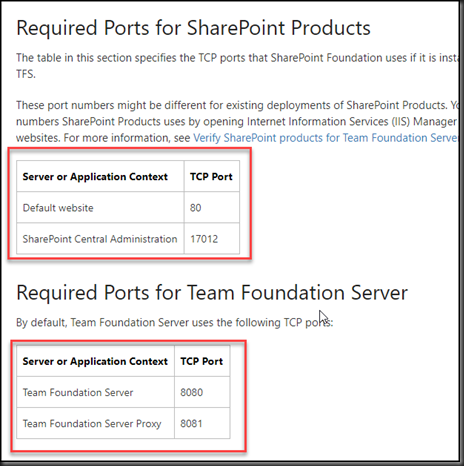Select the Team Foundation Server cell

click(x=96, y=392)
